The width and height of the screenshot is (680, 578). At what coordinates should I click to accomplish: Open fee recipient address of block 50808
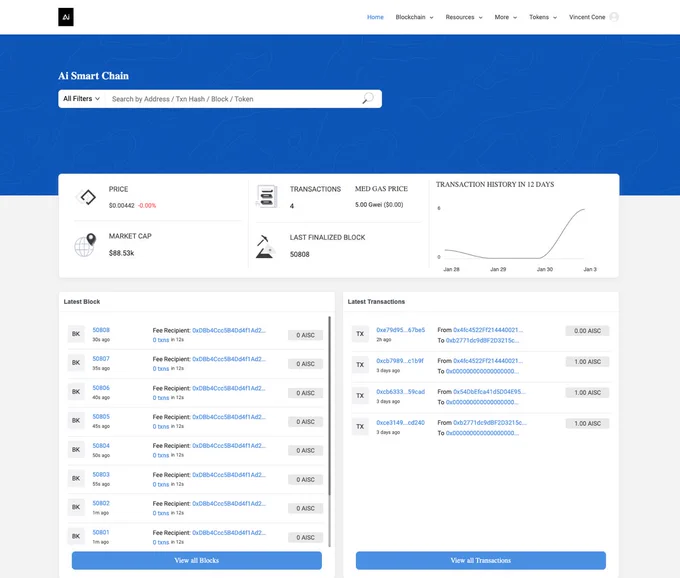tap(229, 330)
